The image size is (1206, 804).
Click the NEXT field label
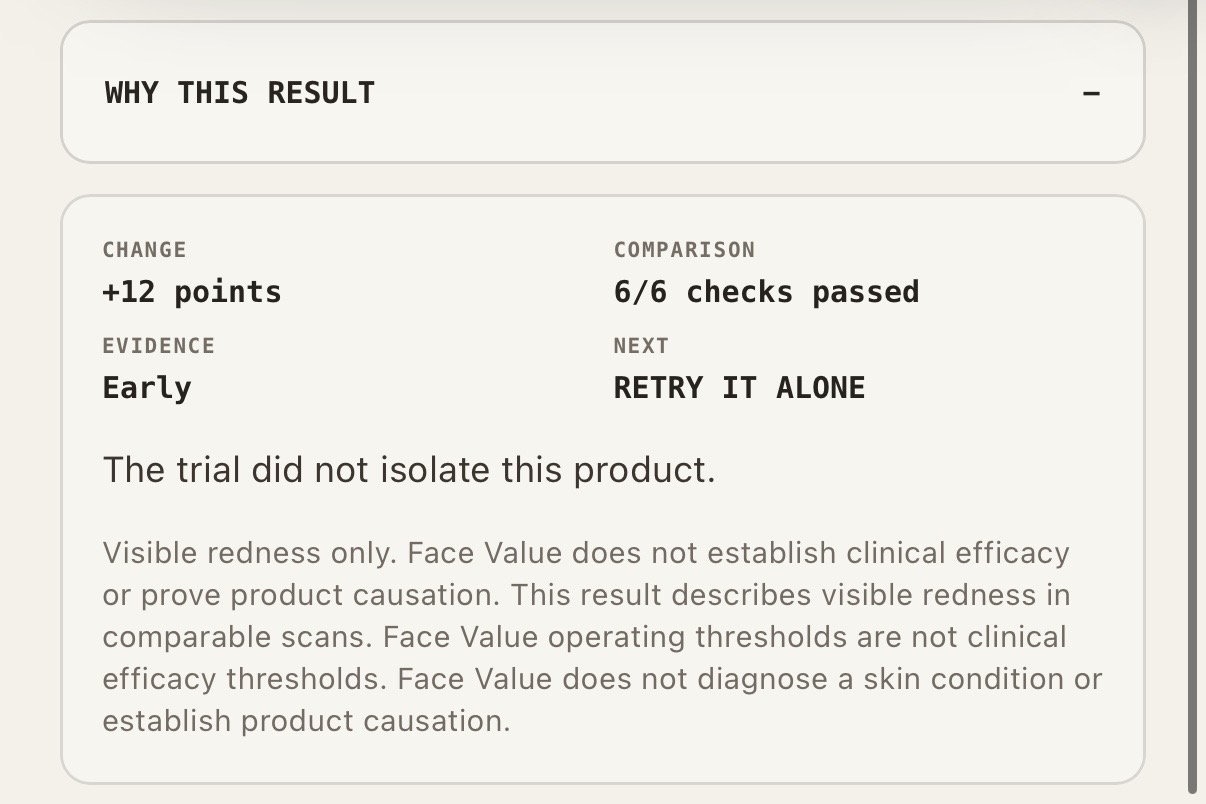click(x=641, y=346)
